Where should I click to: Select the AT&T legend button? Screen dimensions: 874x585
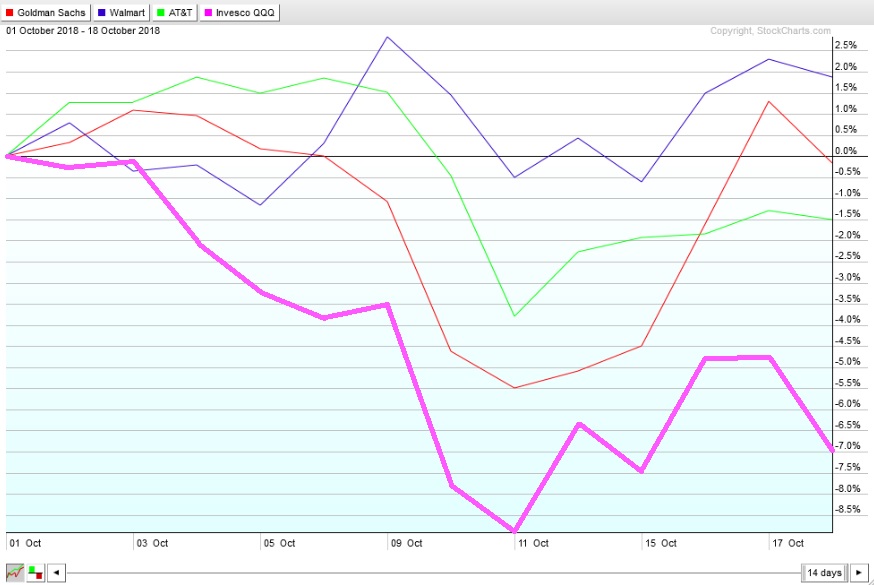coord(175,12)
